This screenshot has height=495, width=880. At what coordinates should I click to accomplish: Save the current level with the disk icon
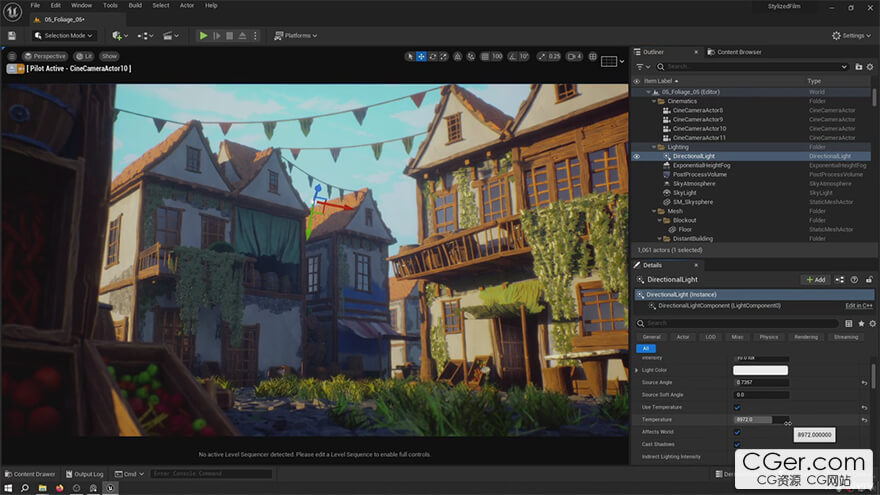[x=12, y=35]
